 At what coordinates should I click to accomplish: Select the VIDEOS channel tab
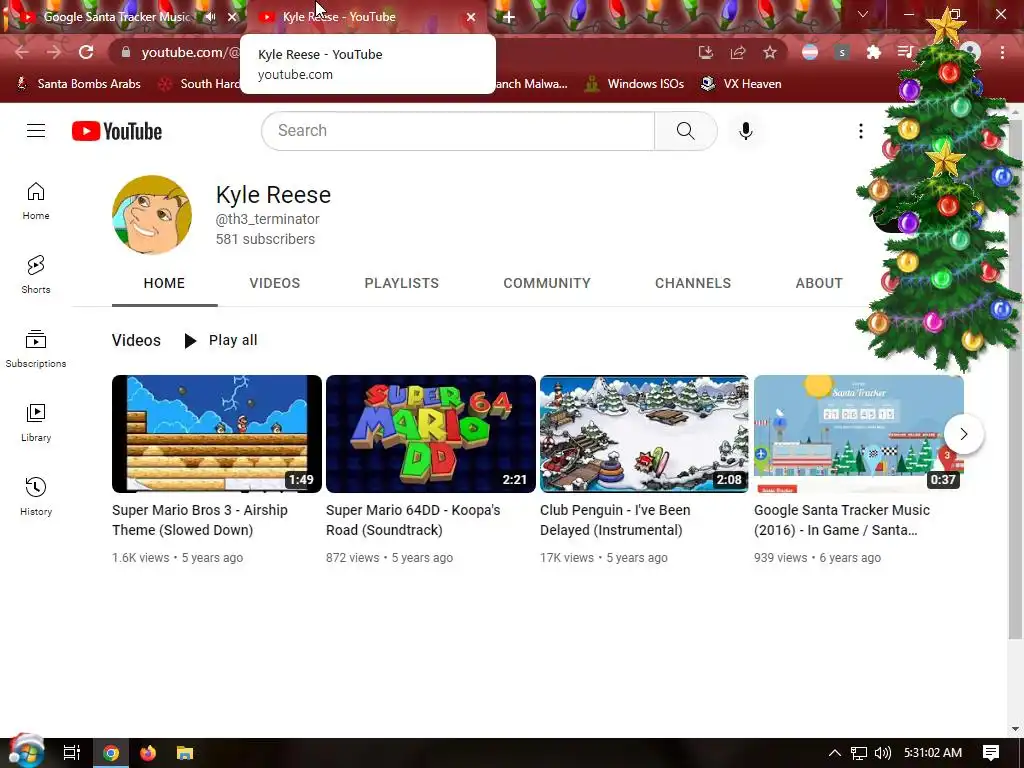click(x=275, y=283)
